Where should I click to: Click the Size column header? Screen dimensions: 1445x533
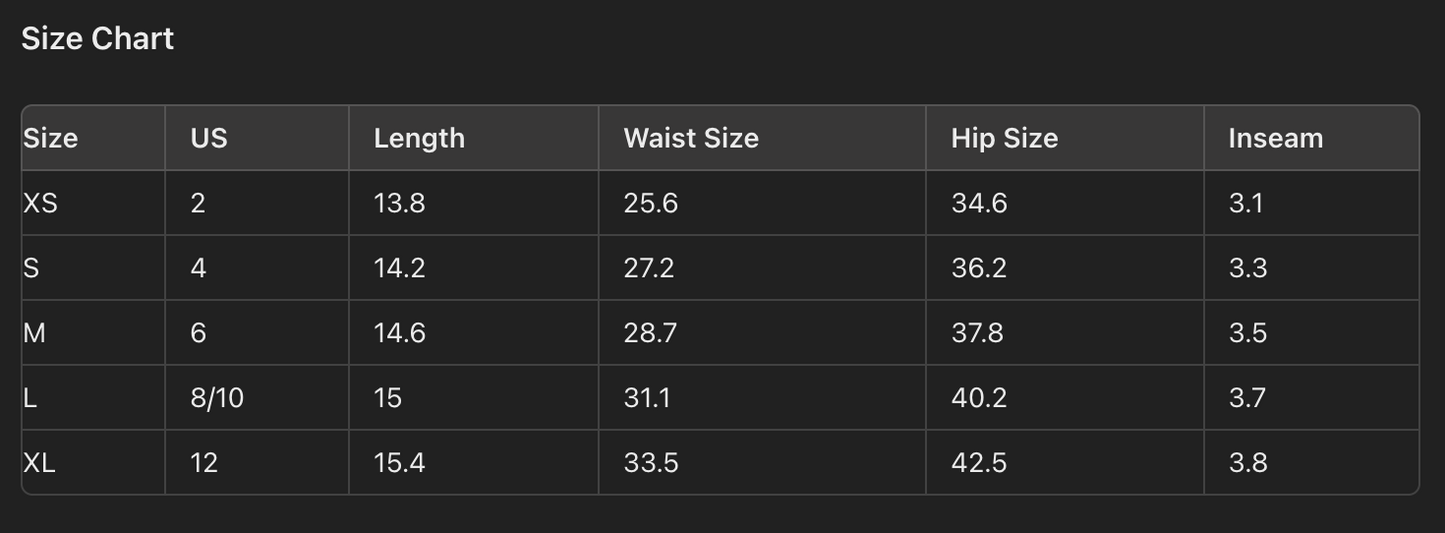point(51,138)
